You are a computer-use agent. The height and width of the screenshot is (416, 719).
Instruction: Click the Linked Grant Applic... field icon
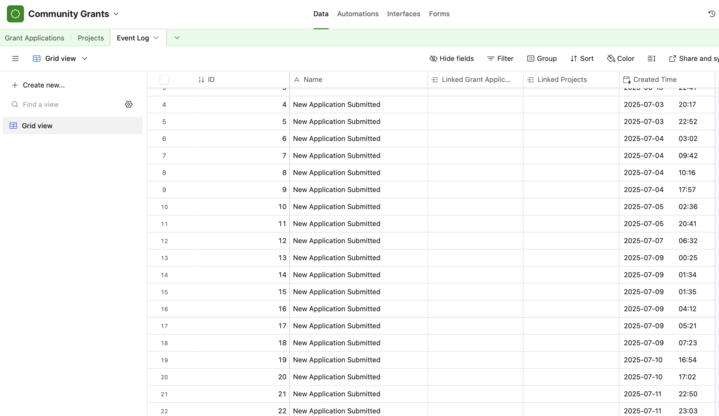(x=435, y=80)
